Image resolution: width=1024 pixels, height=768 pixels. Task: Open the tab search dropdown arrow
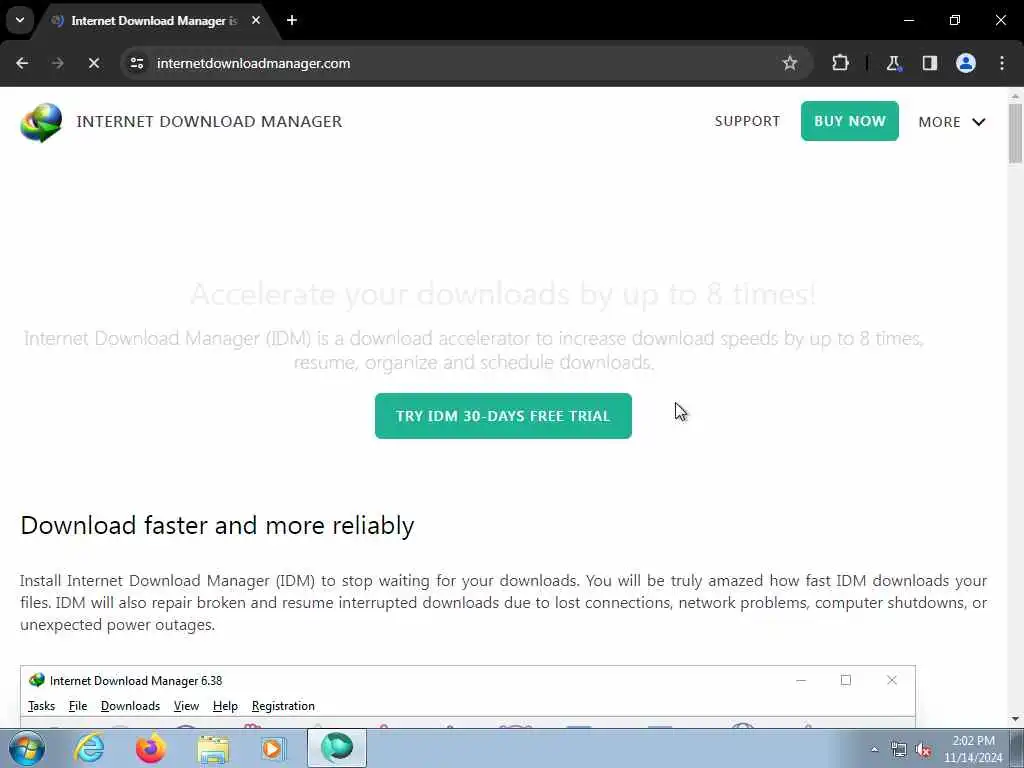20,20
